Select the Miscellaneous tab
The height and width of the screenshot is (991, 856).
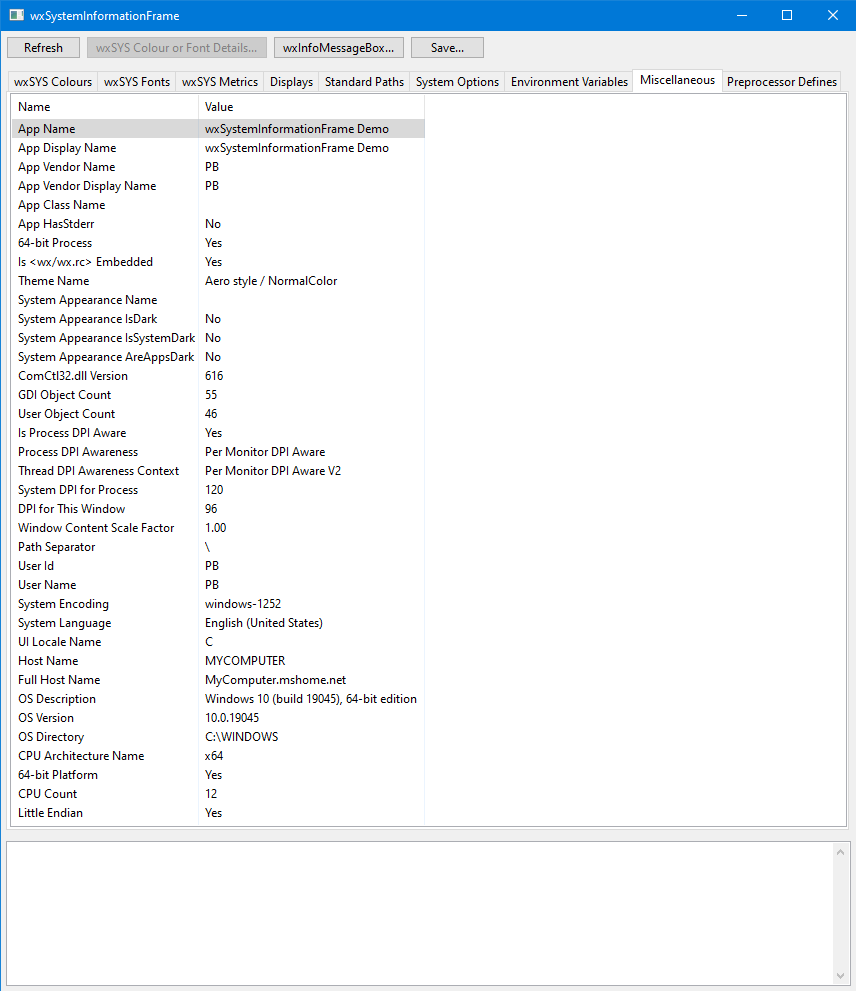(677, 80)
